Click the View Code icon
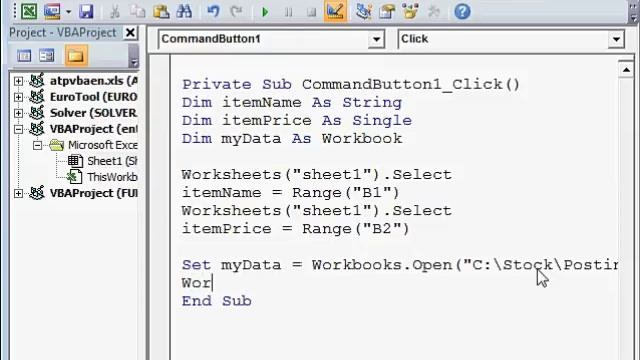Screen dimensions: 640x360 24,56
